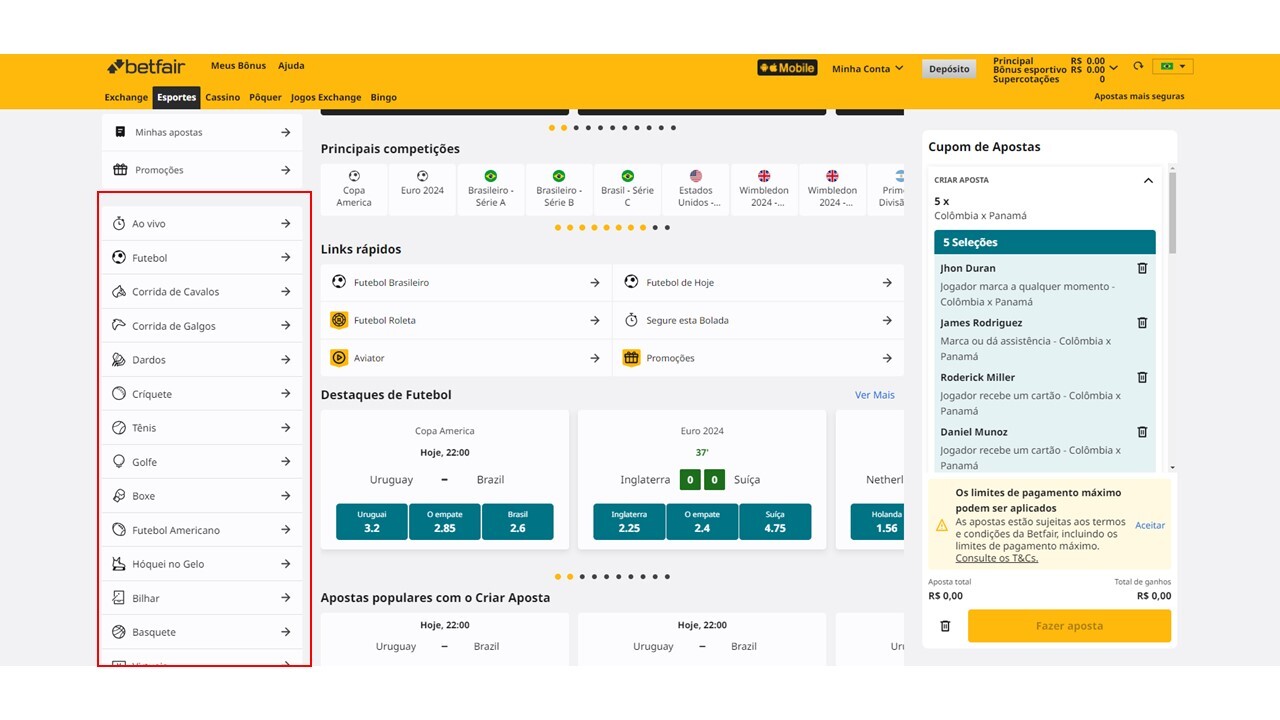1280x720 pixels.
Task: Click the Promoções gift icon in sidebar
Action: click(120, 170)
